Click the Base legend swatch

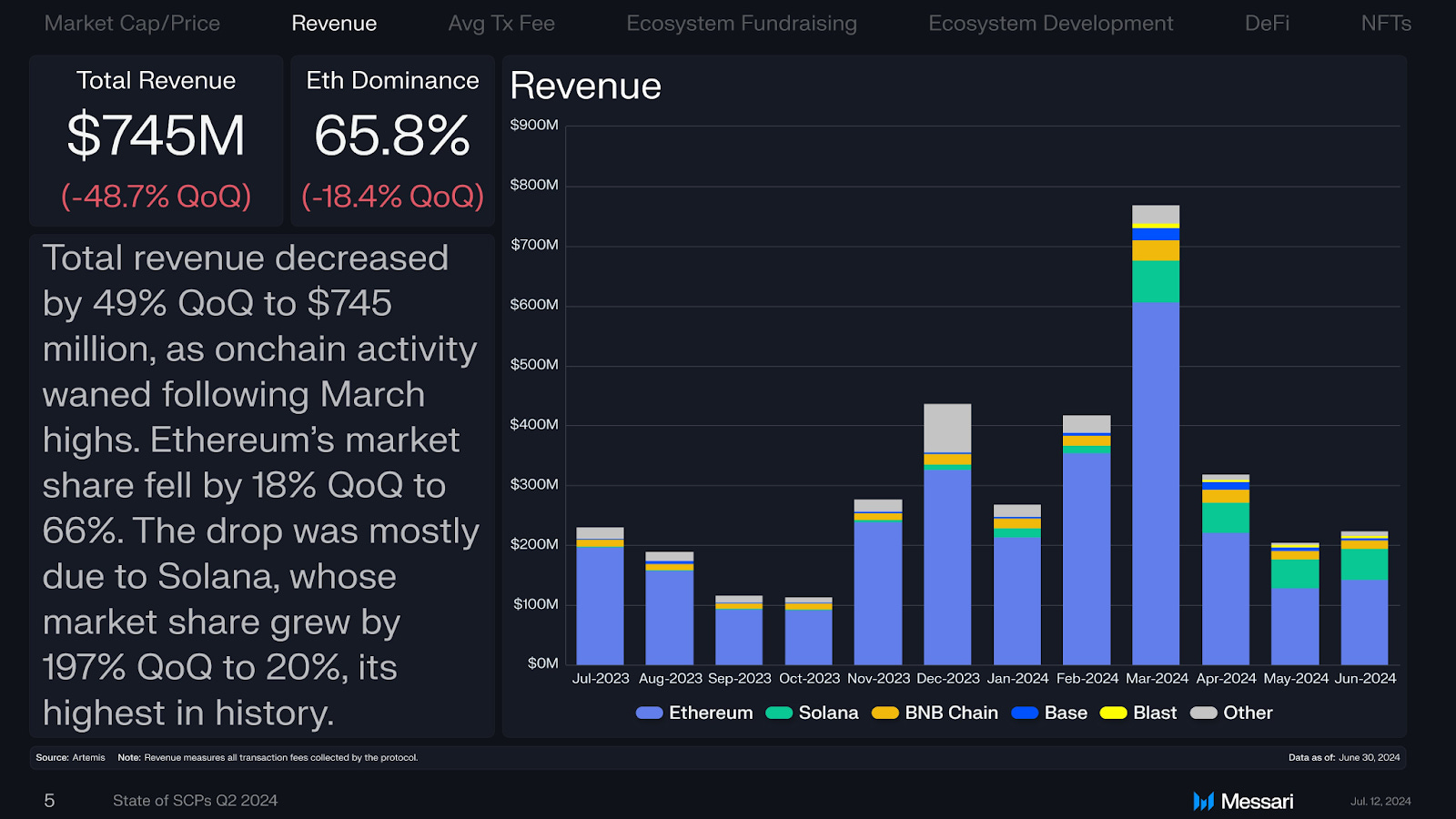point(1025,713)
